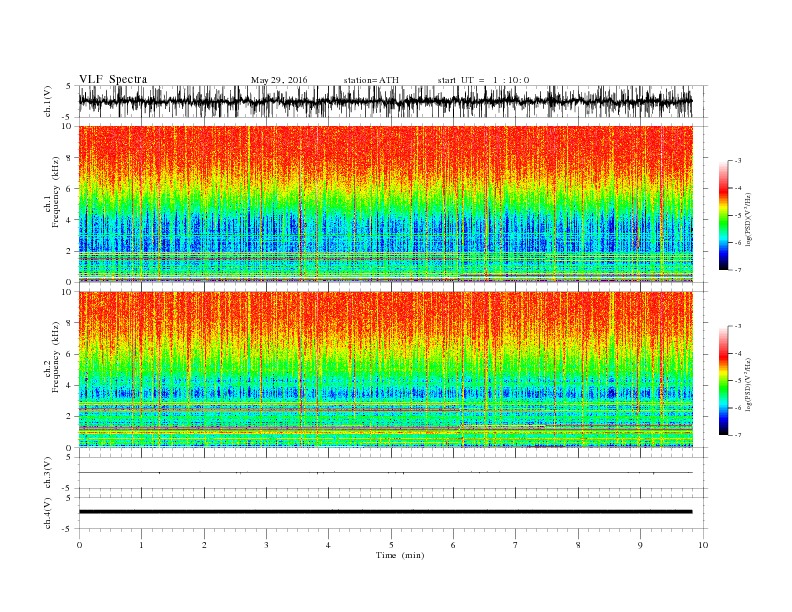Click the "-5" tick on lower colorbar

click(737, 381)
